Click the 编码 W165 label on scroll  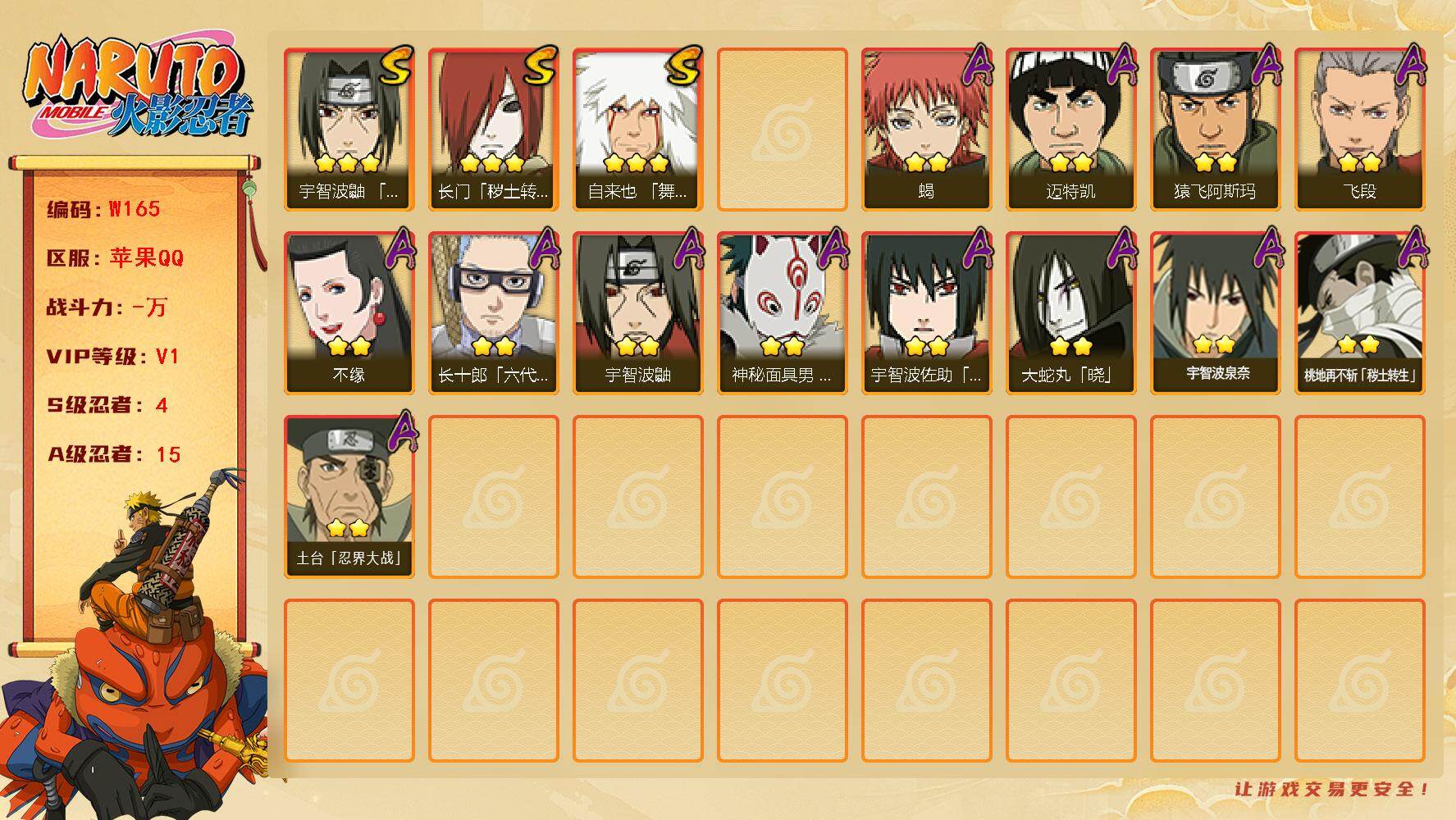pyautogui.click(x=103, y=209)
